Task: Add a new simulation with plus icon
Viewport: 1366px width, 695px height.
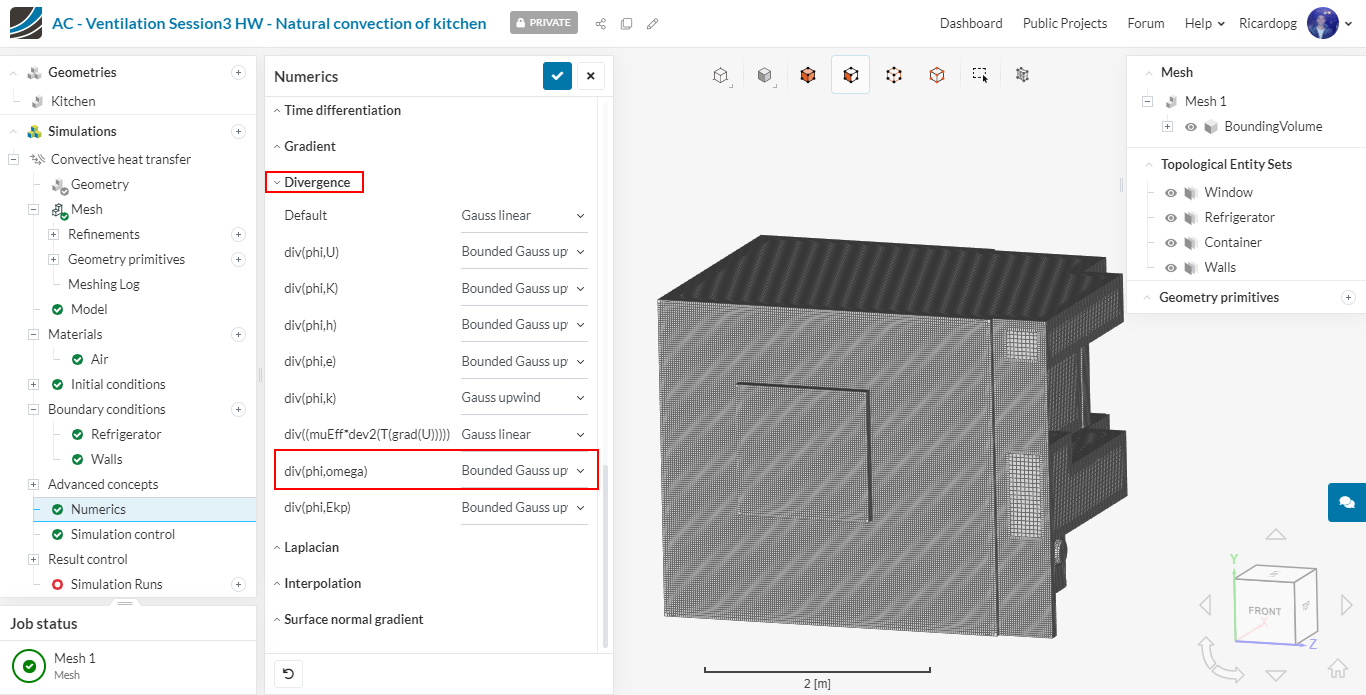Action: [x=238, y=131]
